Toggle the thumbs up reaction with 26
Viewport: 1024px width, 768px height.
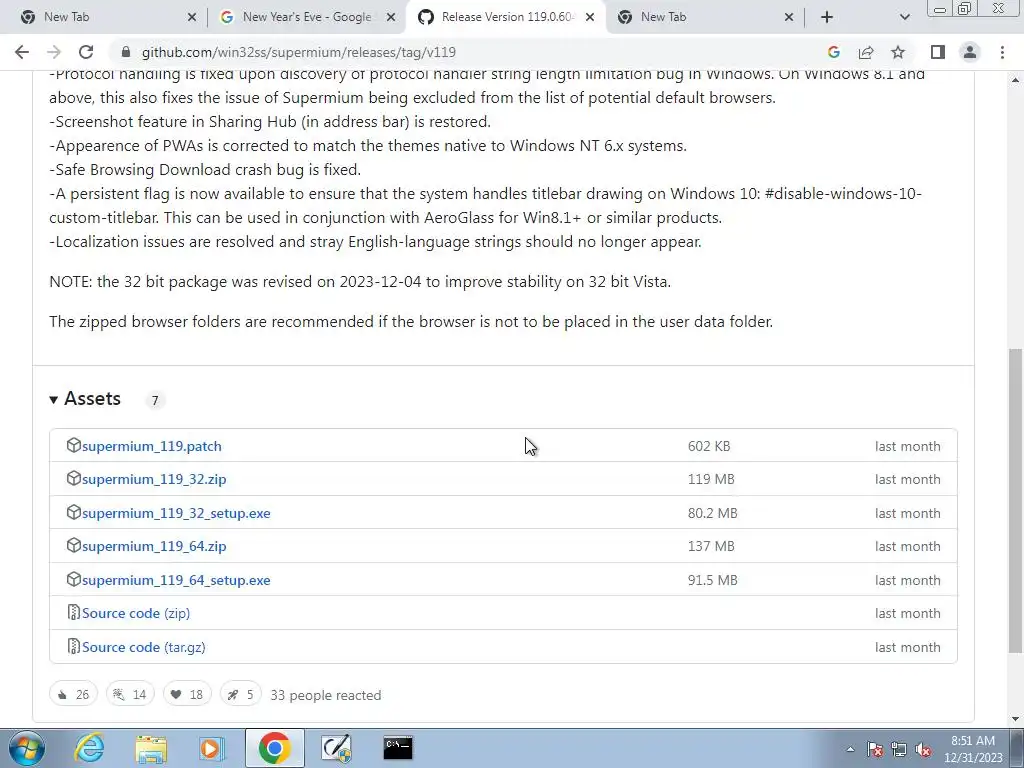(x=73, y=694)
